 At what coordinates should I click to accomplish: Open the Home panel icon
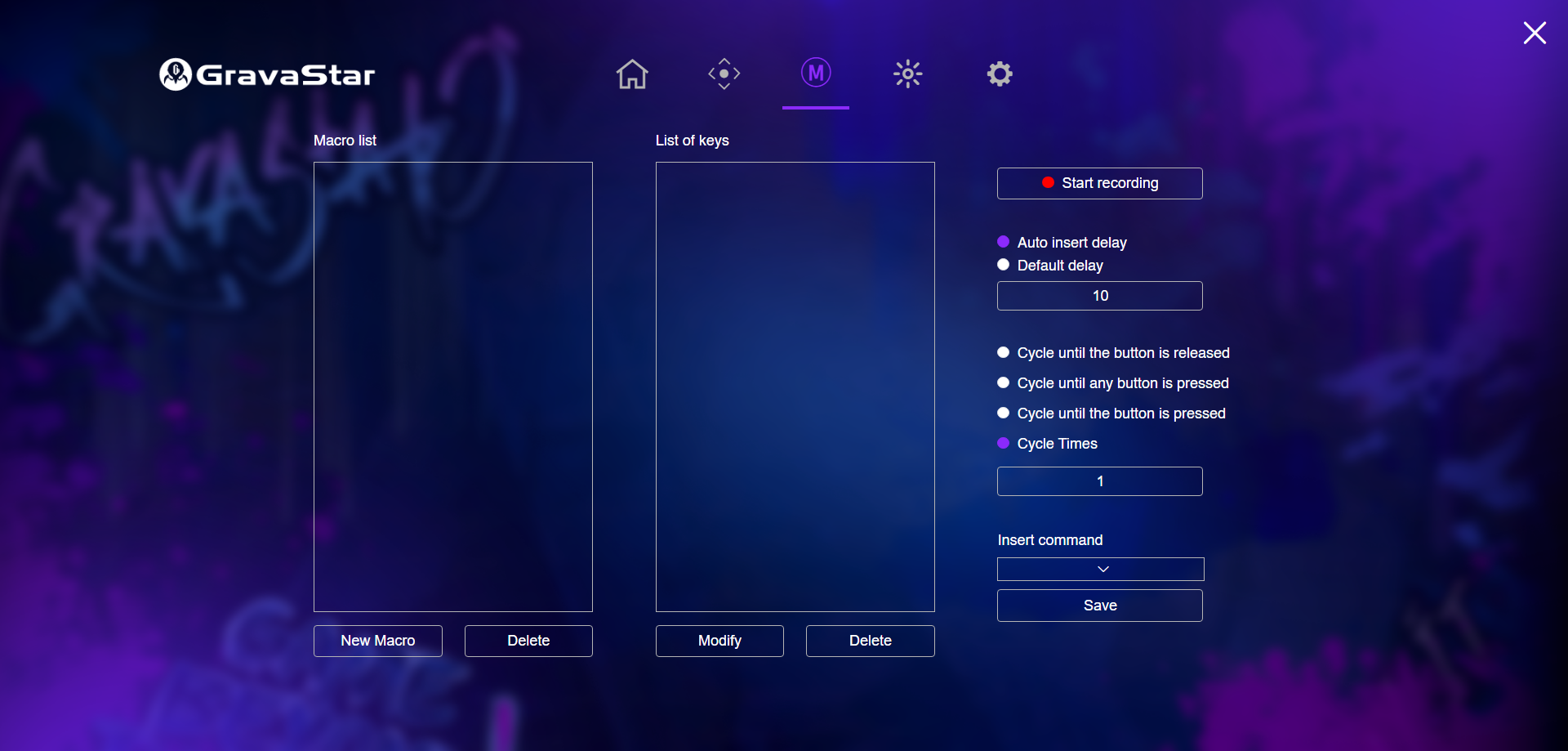tap(632, 74)
